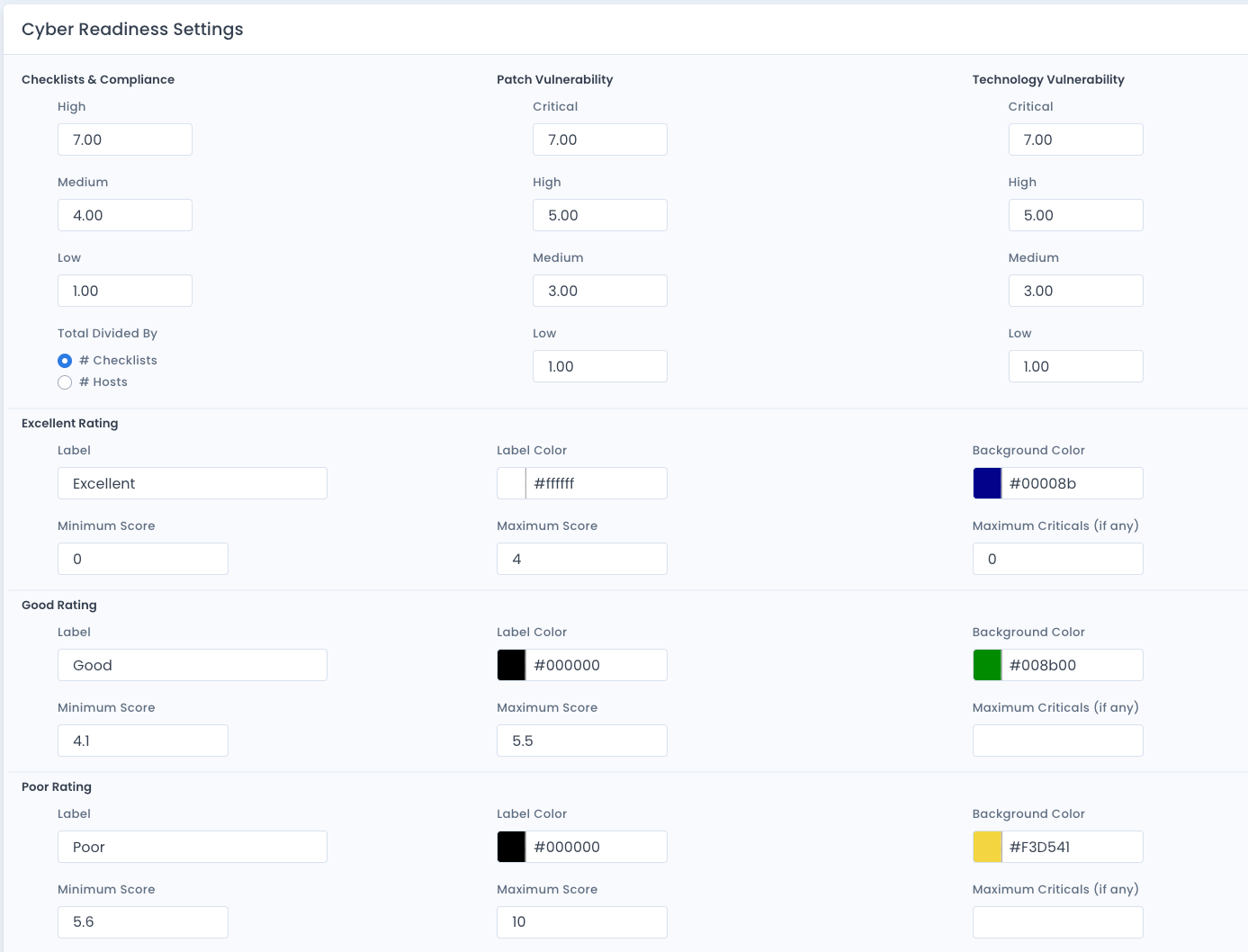Click Good Rating Maximum Criticals field
This screenshot has width=1248, height=952.
[1057, 741]
